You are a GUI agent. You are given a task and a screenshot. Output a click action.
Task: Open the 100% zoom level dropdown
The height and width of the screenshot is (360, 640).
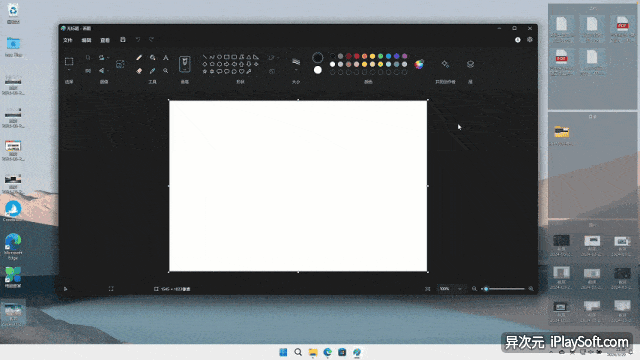(x=451, y=289)
